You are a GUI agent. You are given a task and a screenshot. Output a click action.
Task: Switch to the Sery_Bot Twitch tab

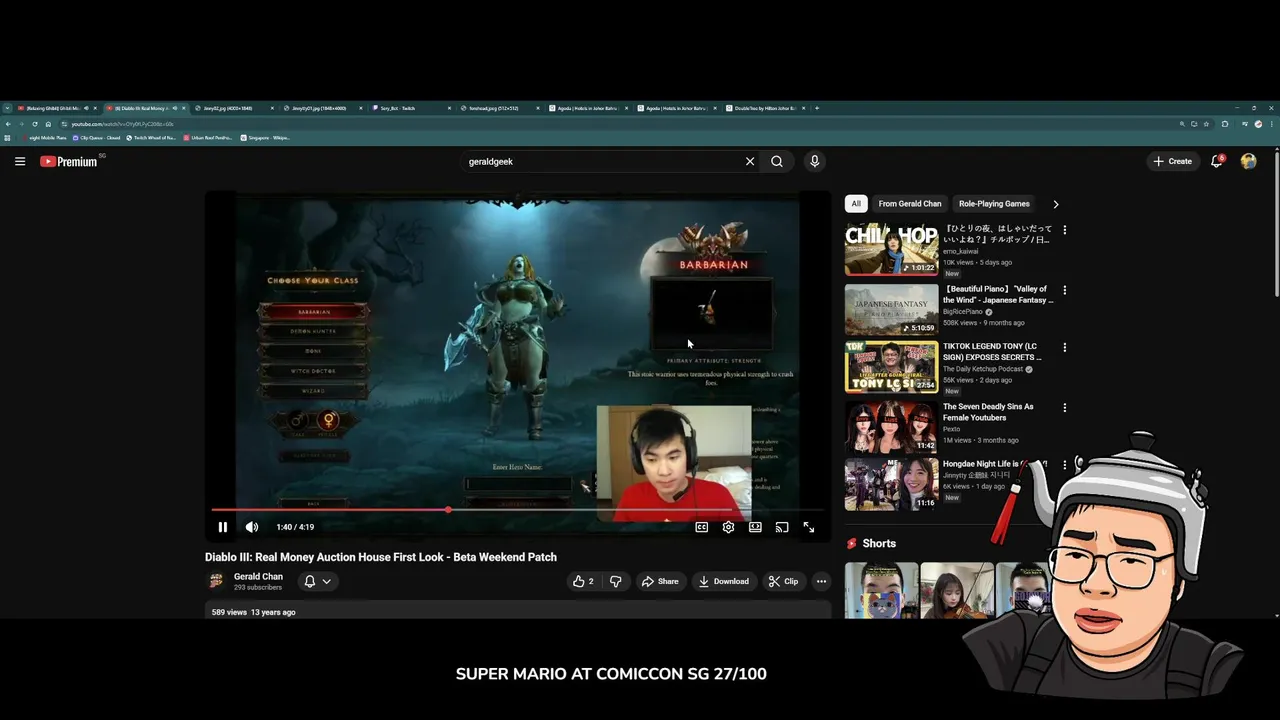410,108
